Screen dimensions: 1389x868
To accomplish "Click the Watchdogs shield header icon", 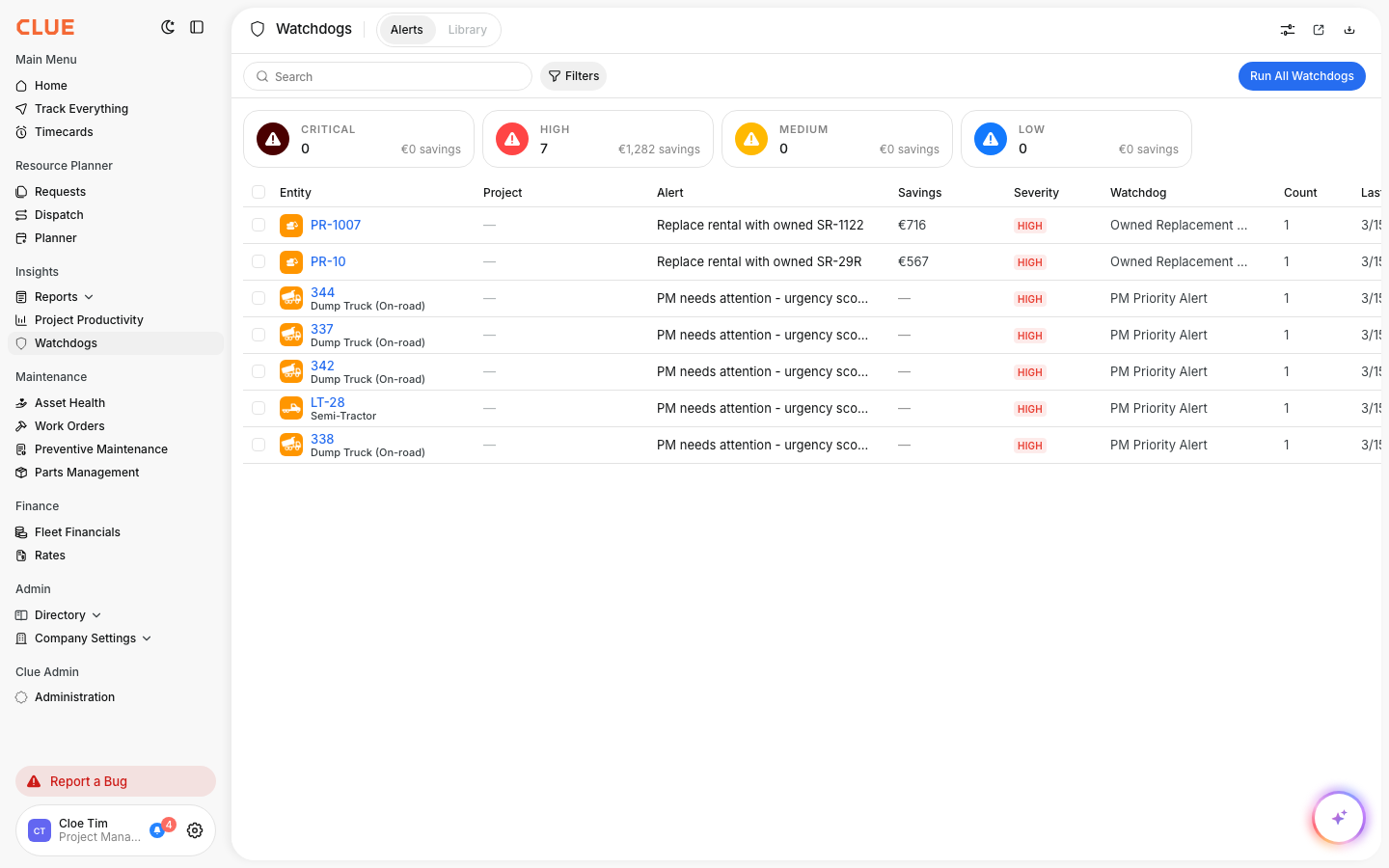I will click(x=258, y=29).
